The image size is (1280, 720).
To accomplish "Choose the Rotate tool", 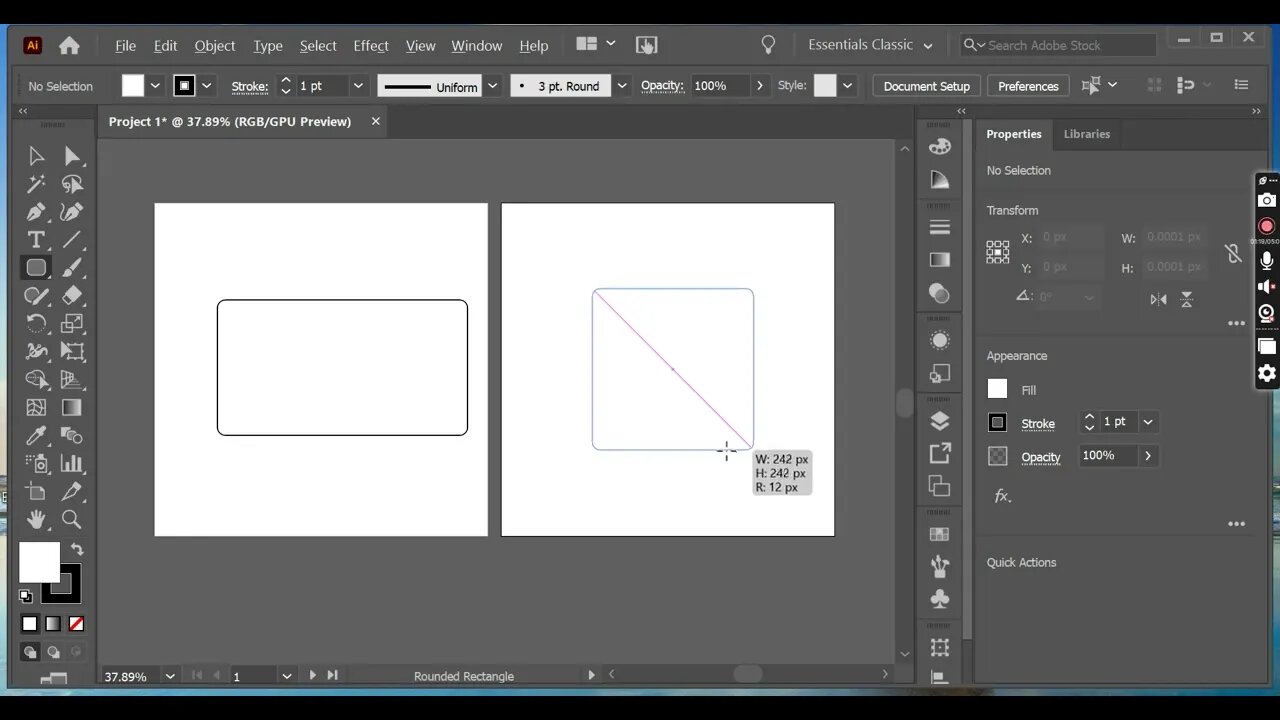I will [36, 324].
